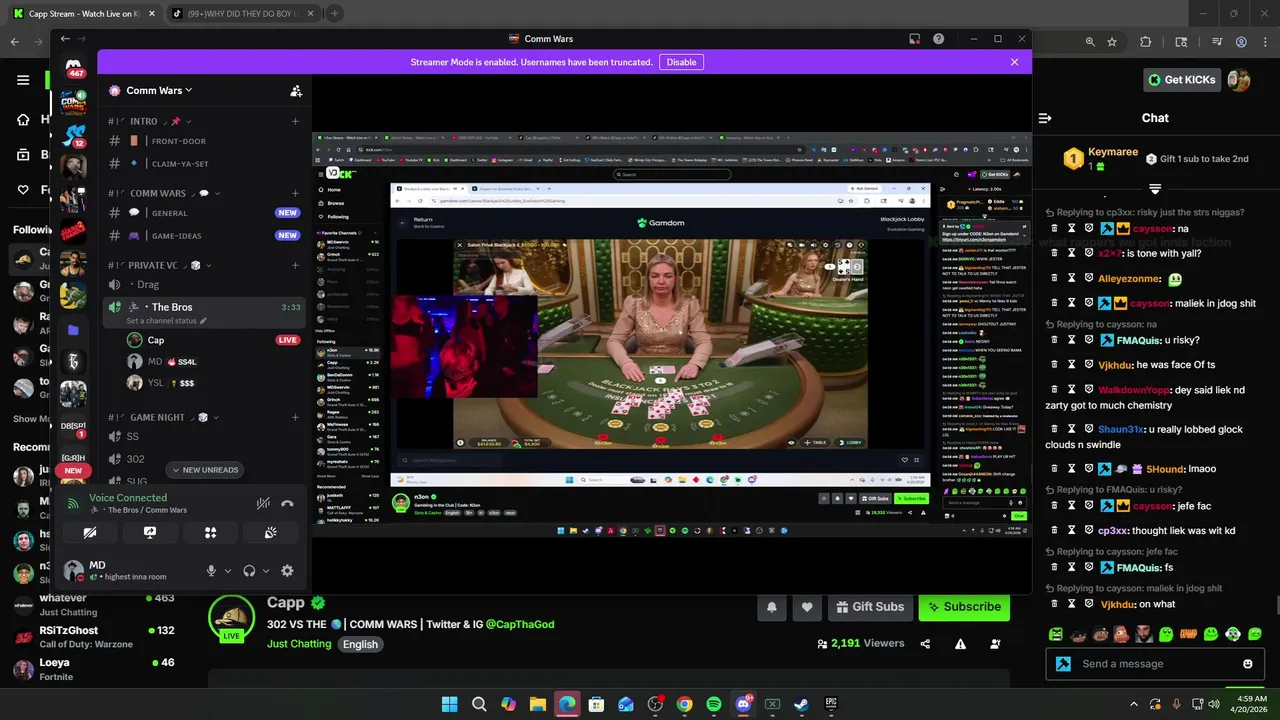Jump to NEW UNREADS in channel list
Viewport: 1280px width, 720px height.
tap(205, 470)
